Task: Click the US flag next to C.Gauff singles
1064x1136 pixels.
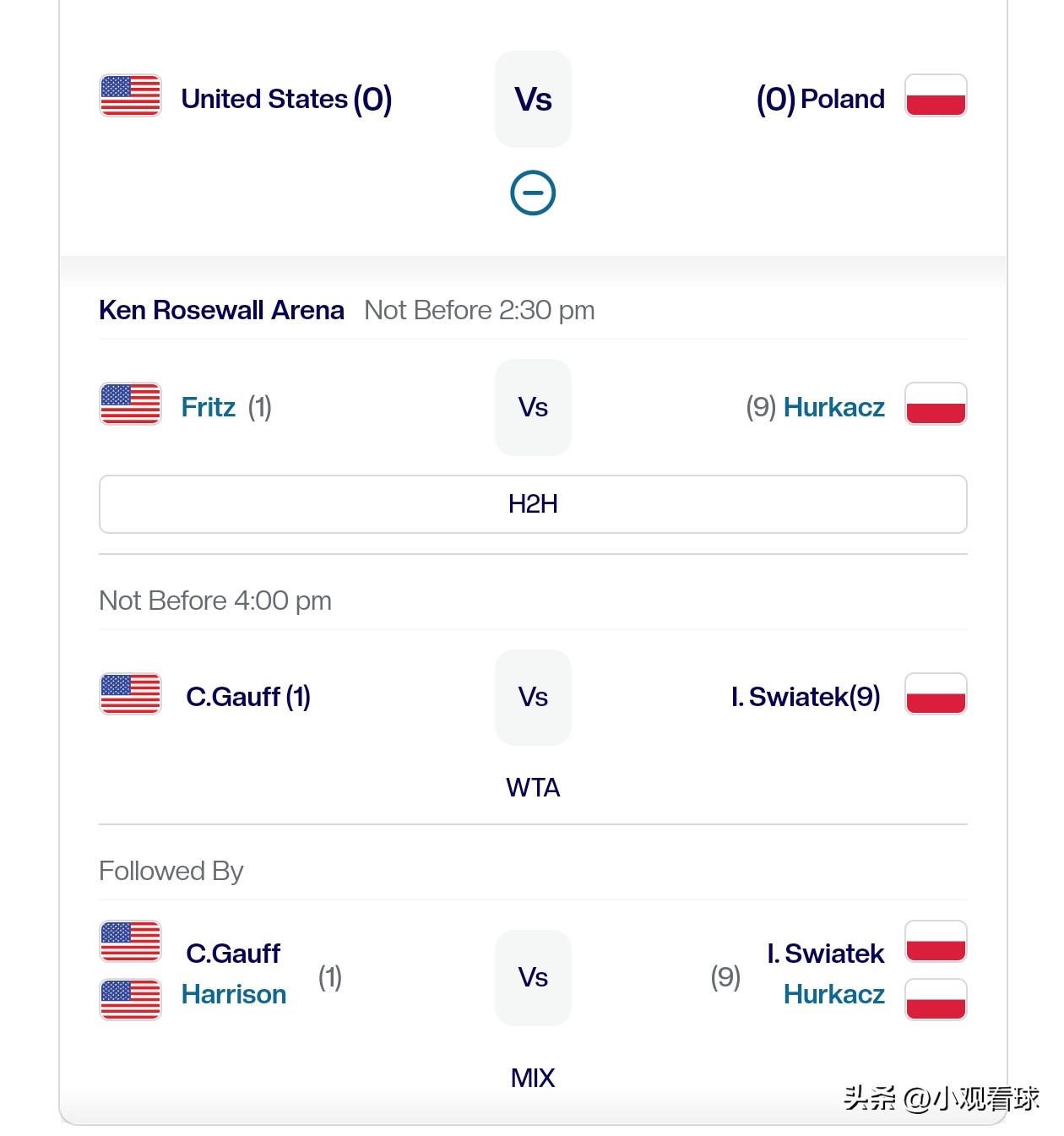Action: tap(130, 694)
